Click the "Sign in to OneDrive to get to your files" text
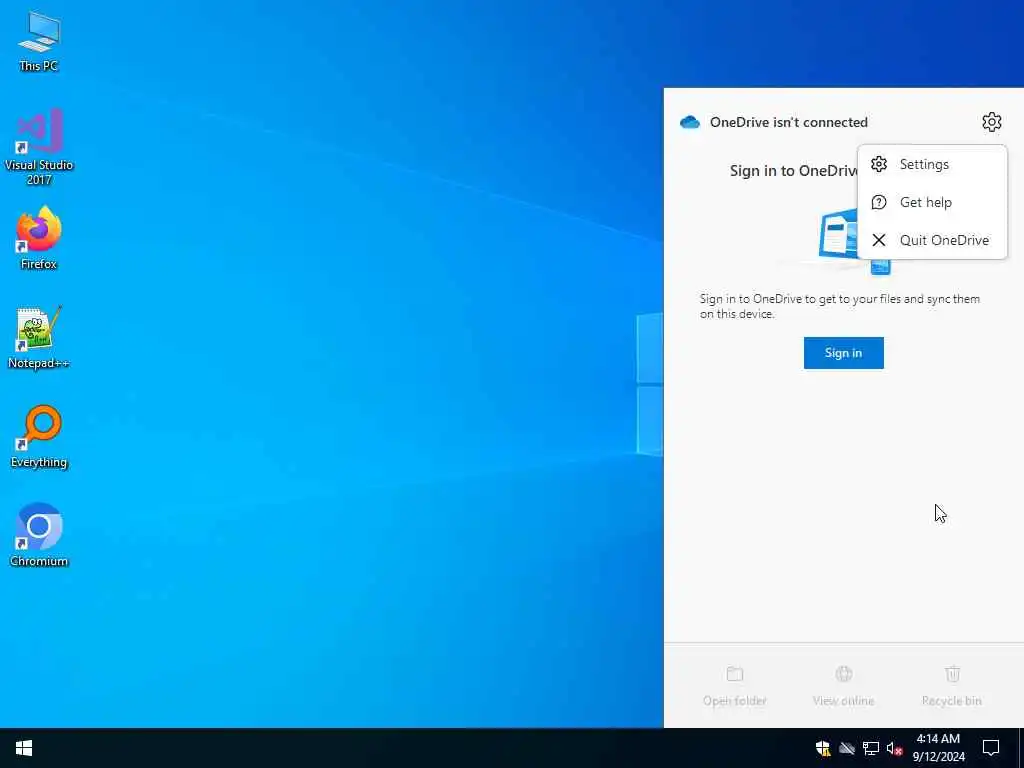 tap(839, 306)
